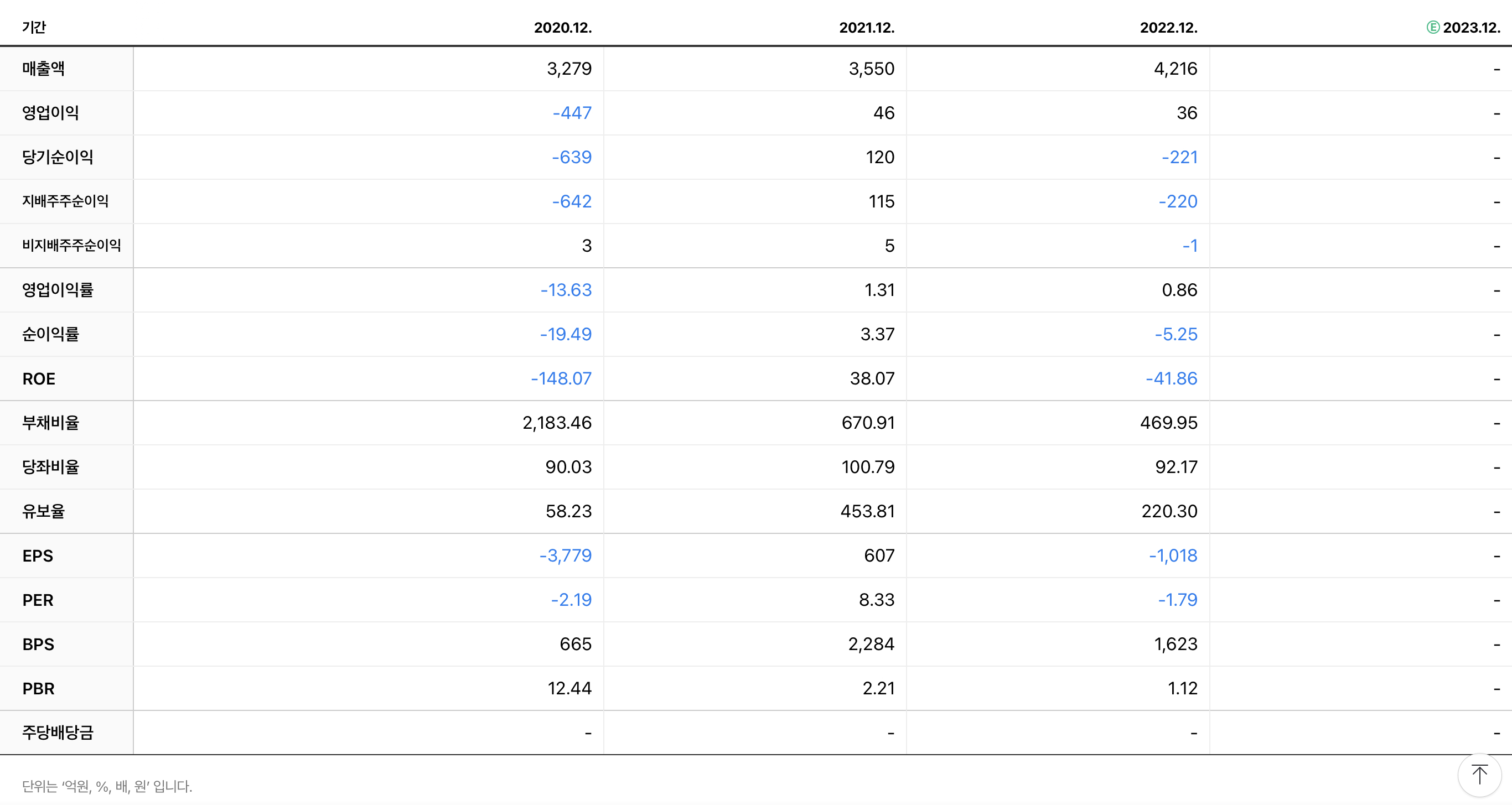This screenshot has height=805, width=1512.
Task: Click the 부채비율 row label
Action: 50,423
